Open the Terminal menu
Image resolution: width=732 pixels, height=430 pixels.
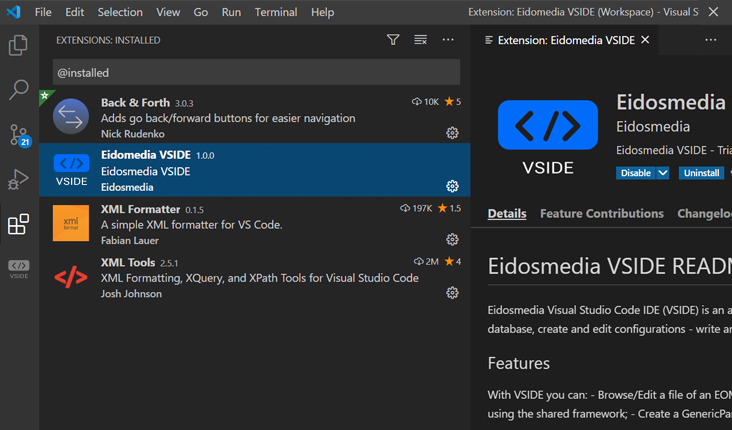(276, 12)
